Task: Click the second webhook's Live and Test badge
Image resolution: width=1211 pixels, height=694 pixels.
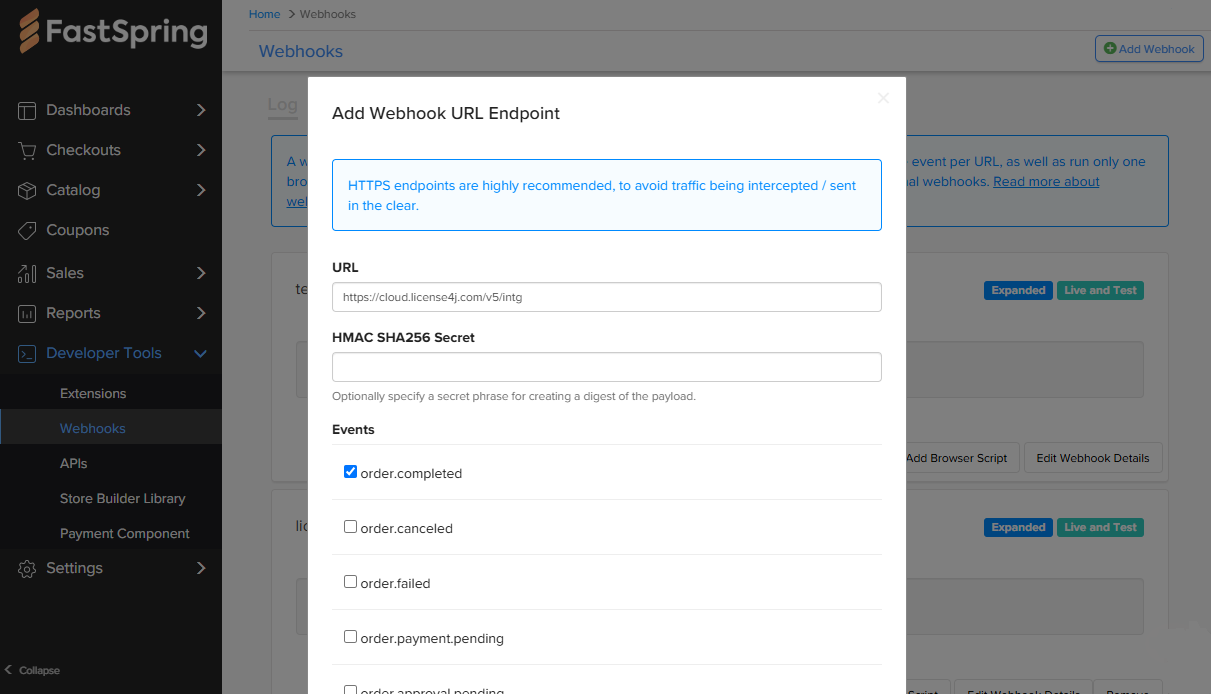Action: click(1100, 528)
